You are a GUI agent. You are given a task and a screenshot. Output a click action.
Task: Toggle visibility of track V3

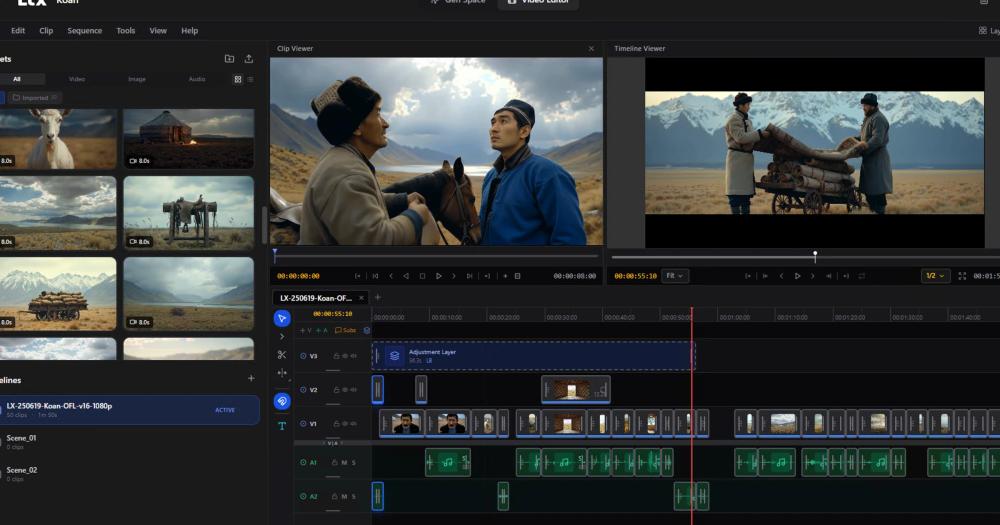[x=345, y=356]
